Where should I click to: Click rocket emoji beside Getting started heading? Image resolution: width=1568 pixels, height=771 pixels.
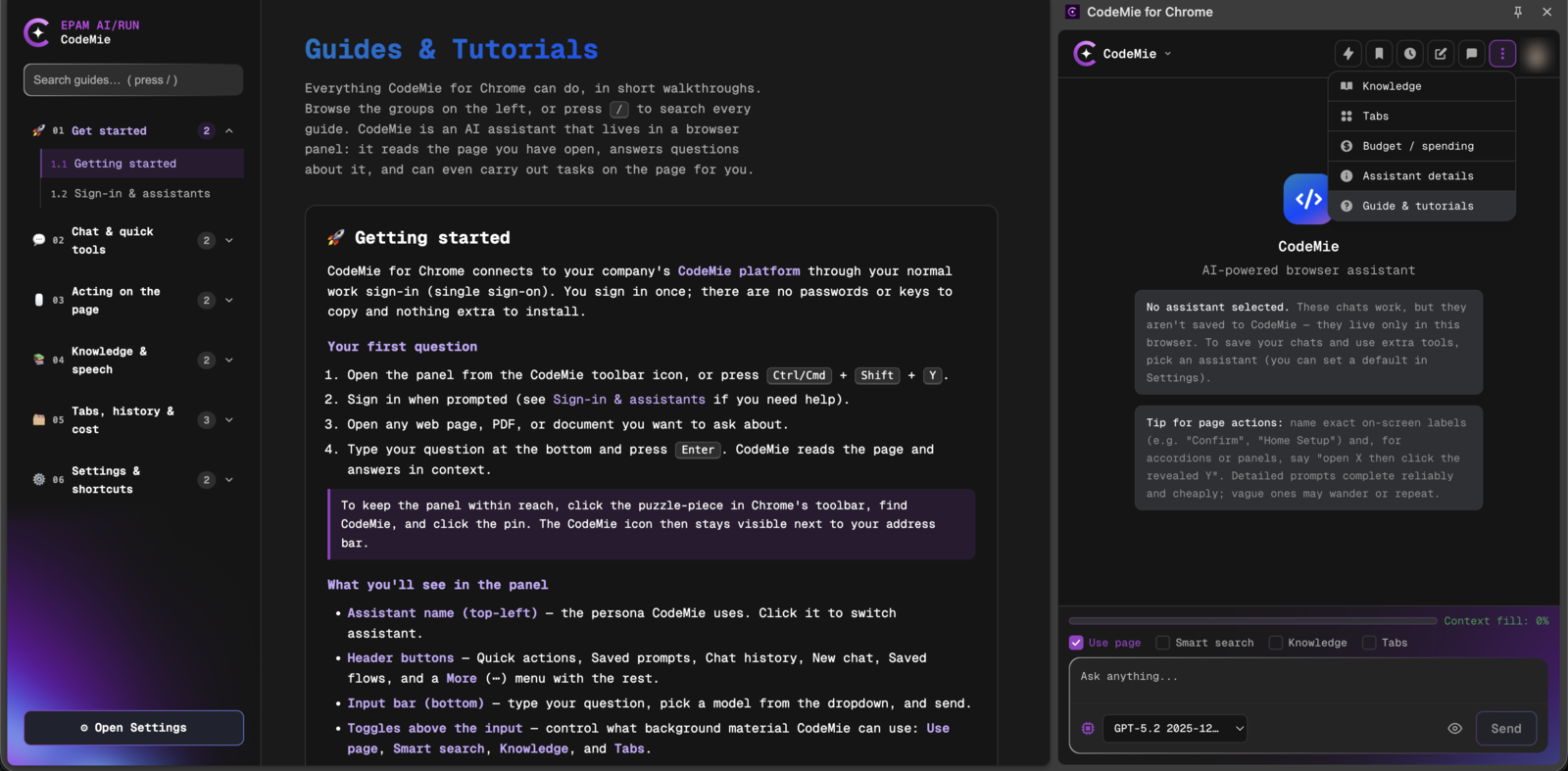(x=336, y=237)
